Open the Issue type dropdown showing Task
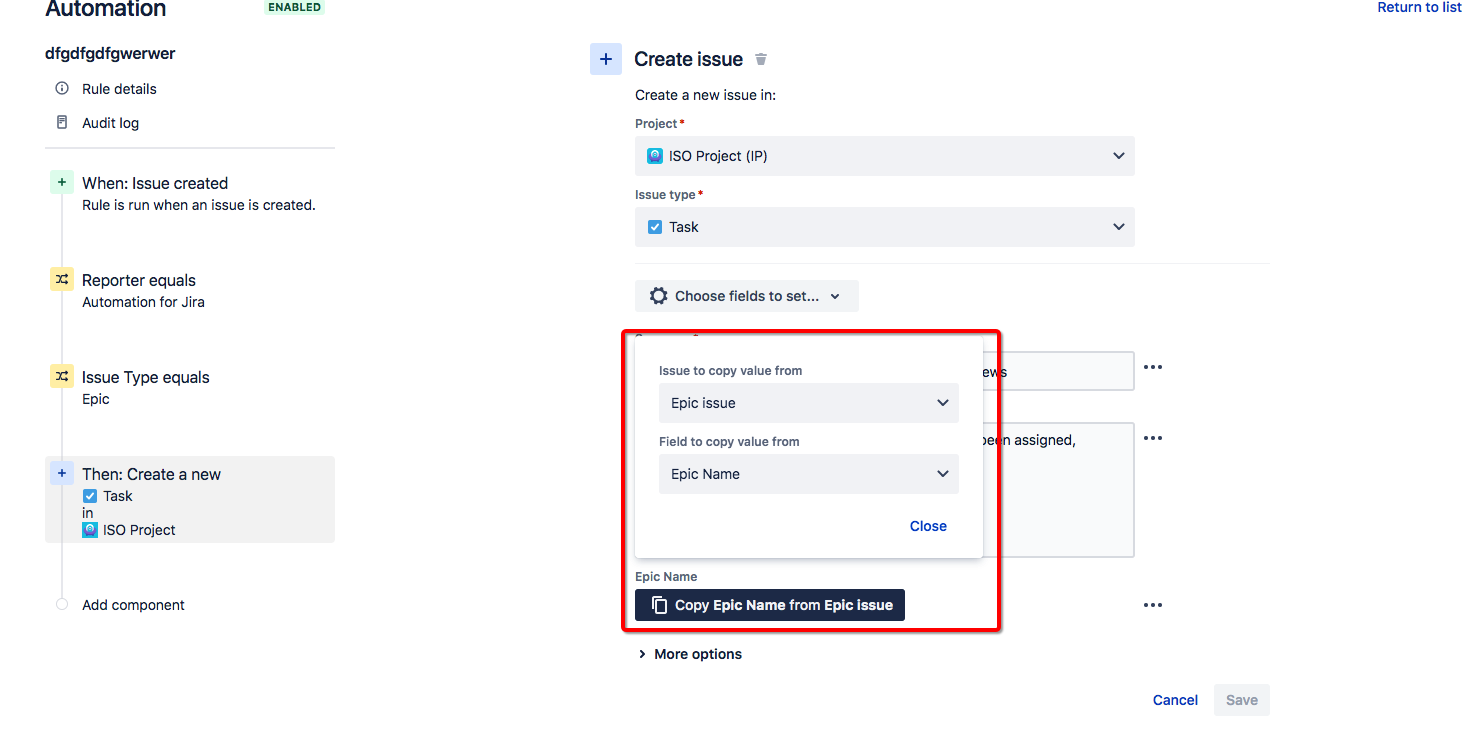The height and width of the screenshot is (743, 1473). pos(885,227)
